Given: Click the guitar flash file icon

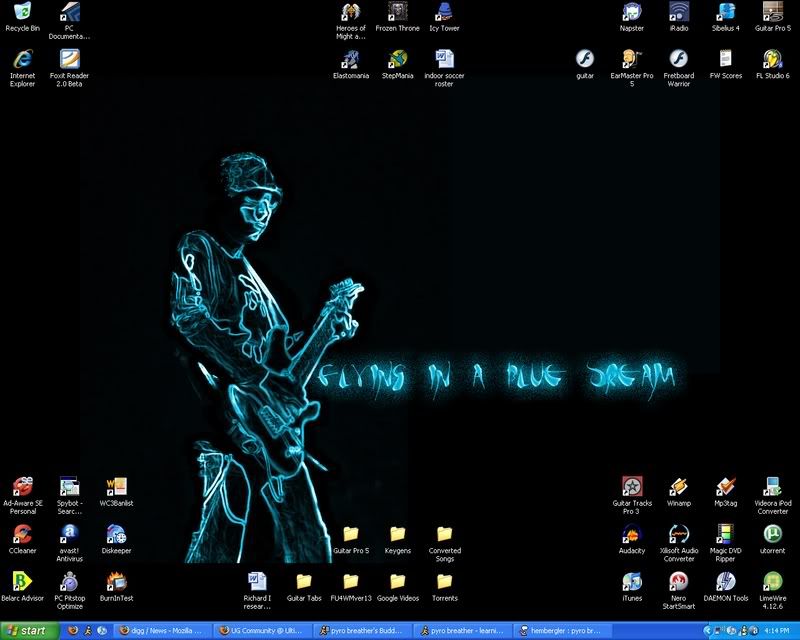Looking at the screenshot, I should point(585,59).
